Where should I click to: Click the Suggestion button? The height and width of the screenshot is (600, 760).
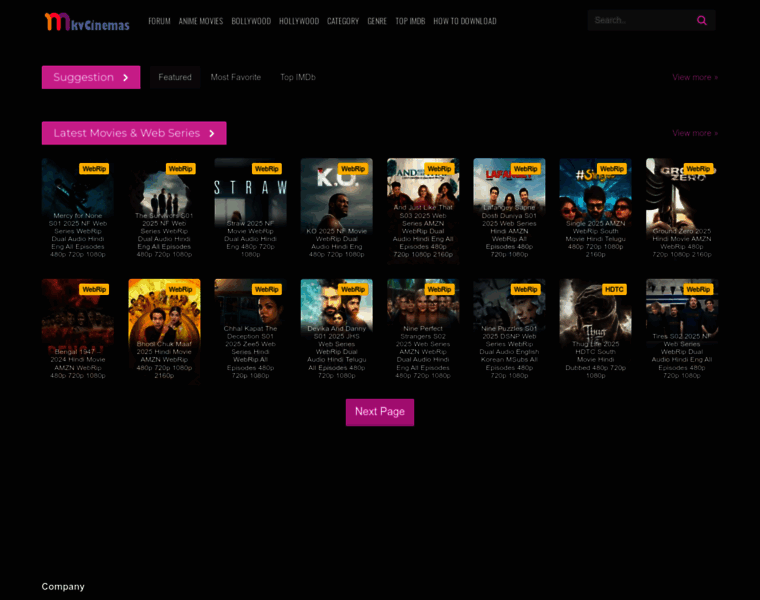point(91,77)
